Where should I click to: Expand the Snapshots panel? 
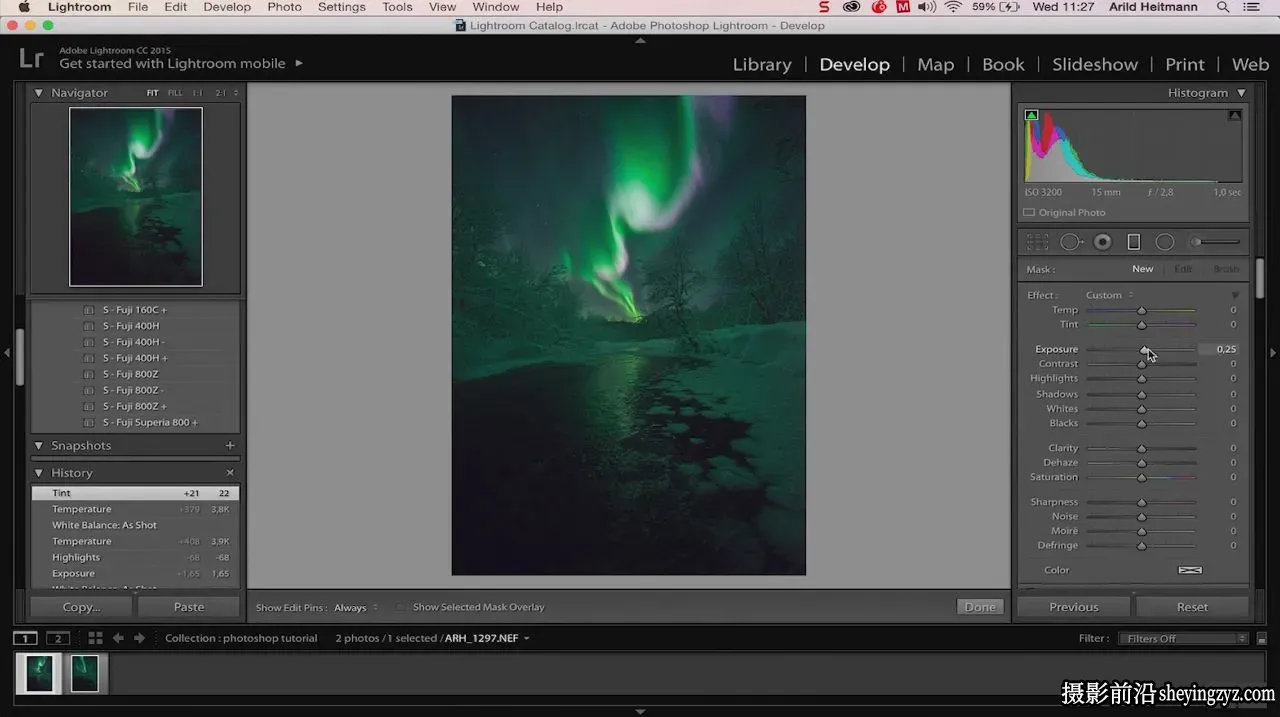coord(39,446)
